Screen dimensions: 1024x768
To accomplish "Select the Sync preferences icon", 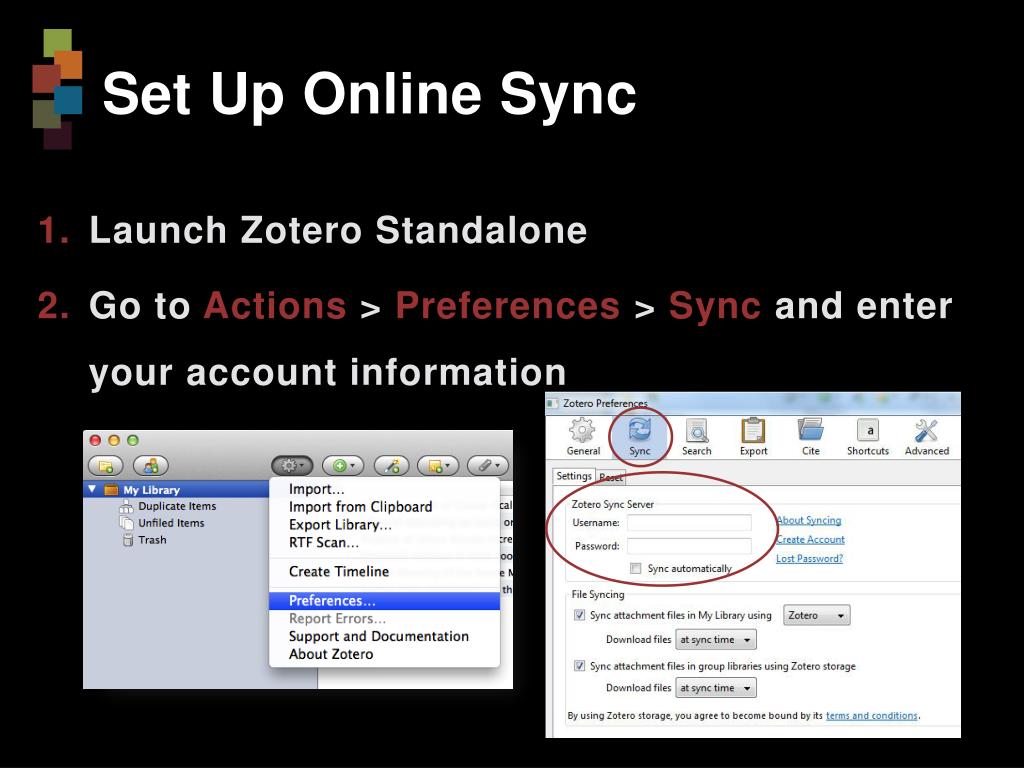I will tap(639, 437).
